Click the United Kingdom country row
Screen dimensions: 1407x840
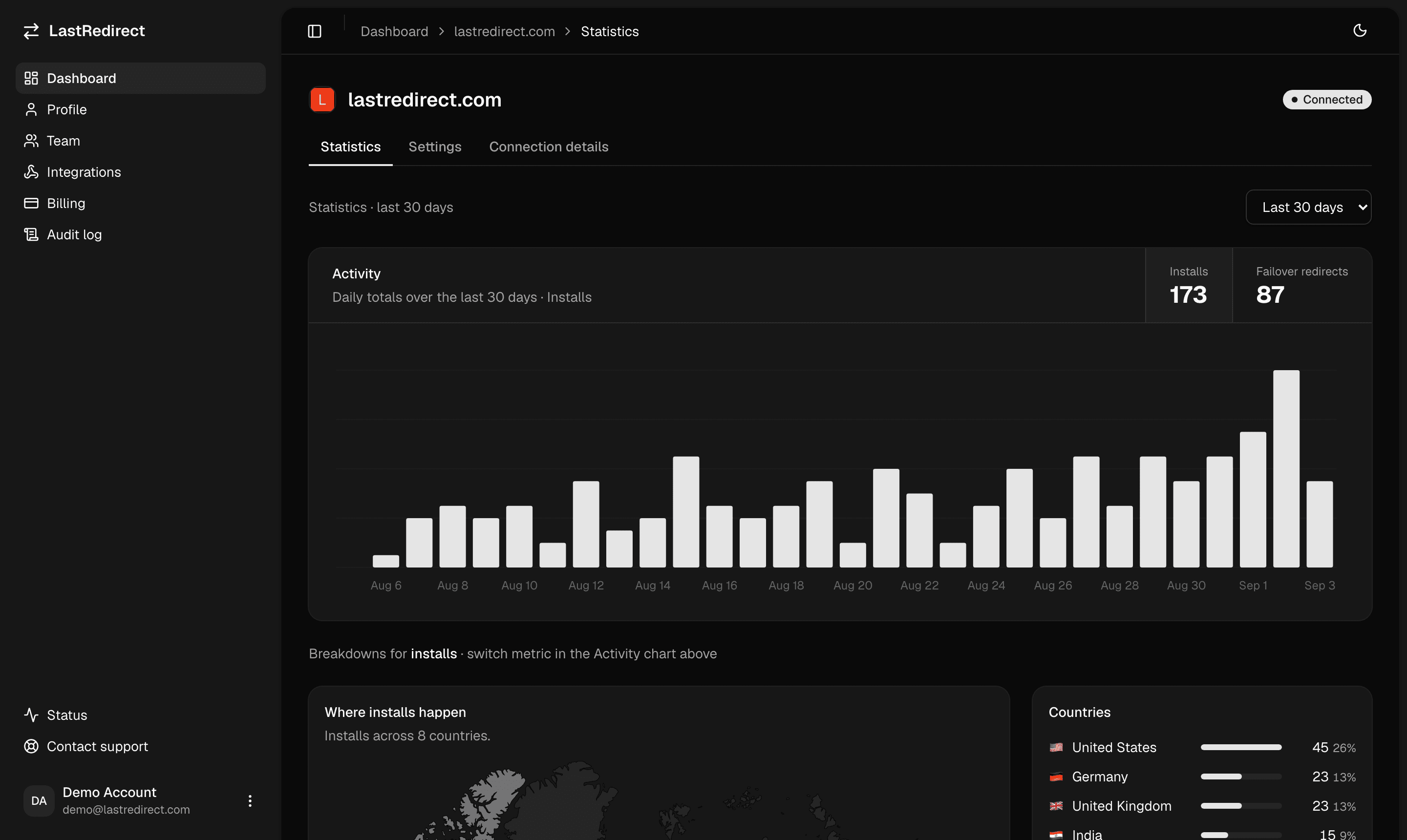(x=1202, y=806)
